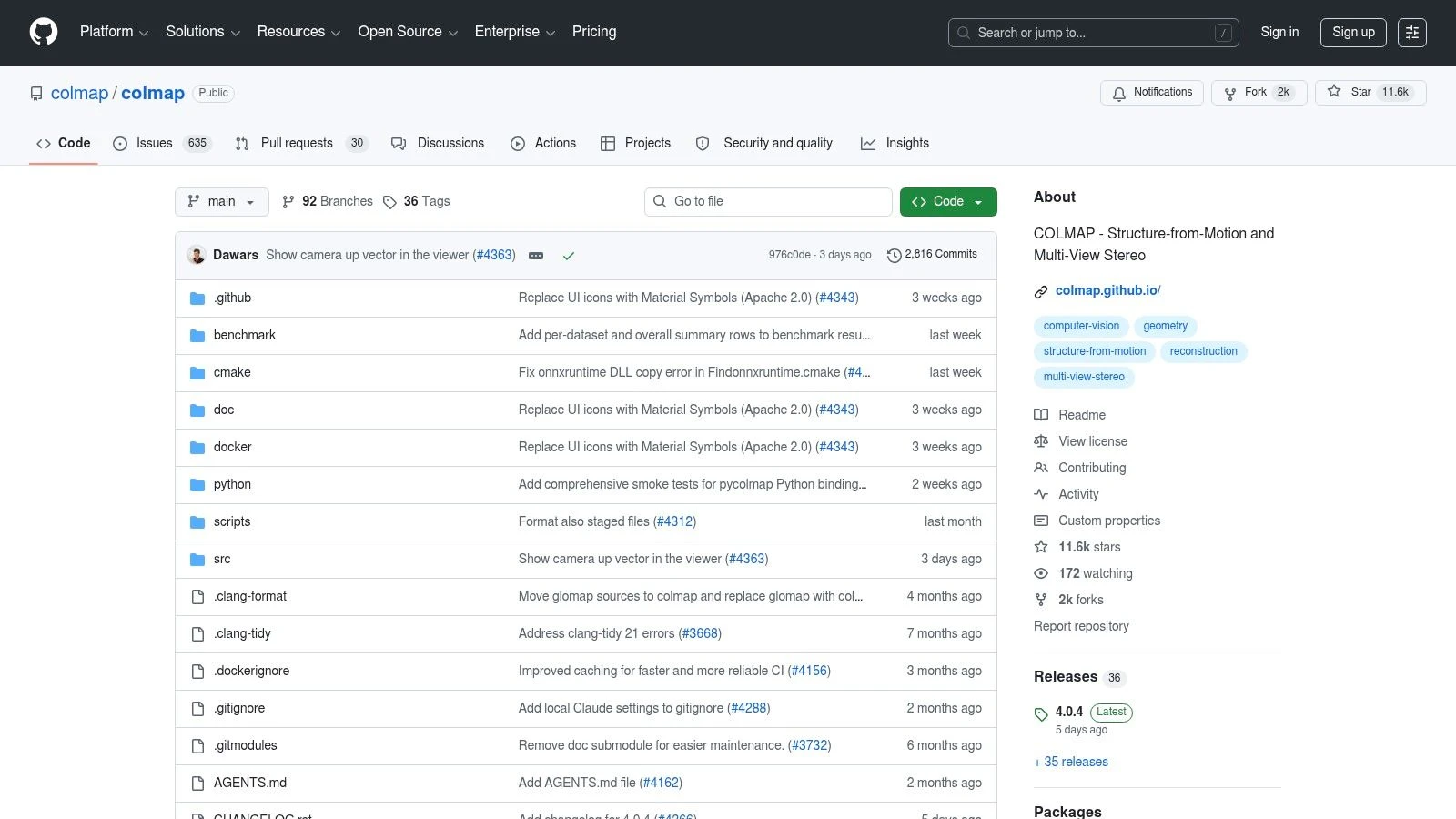Expand the Platform menu
The height and width of the screenshot is (819, 1456).
tap(114, 32)
